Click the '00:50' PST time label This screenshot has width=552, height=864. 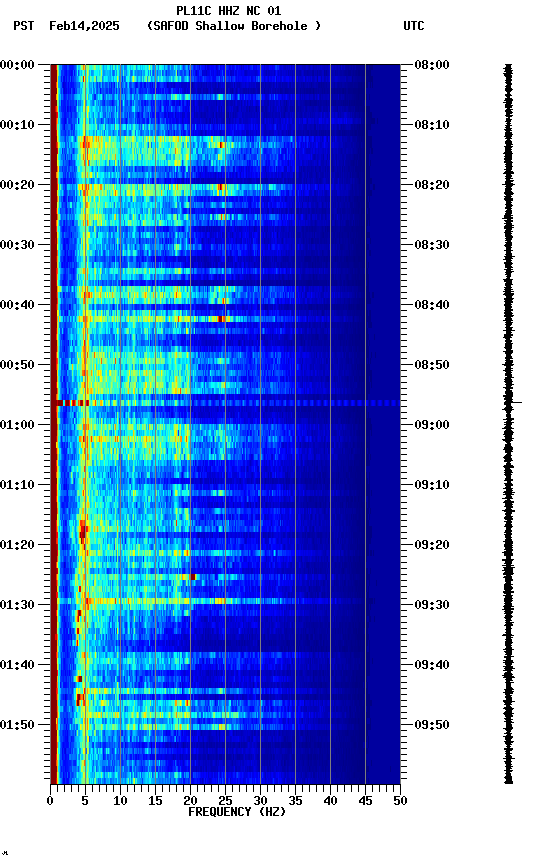[x=17, y=365]
